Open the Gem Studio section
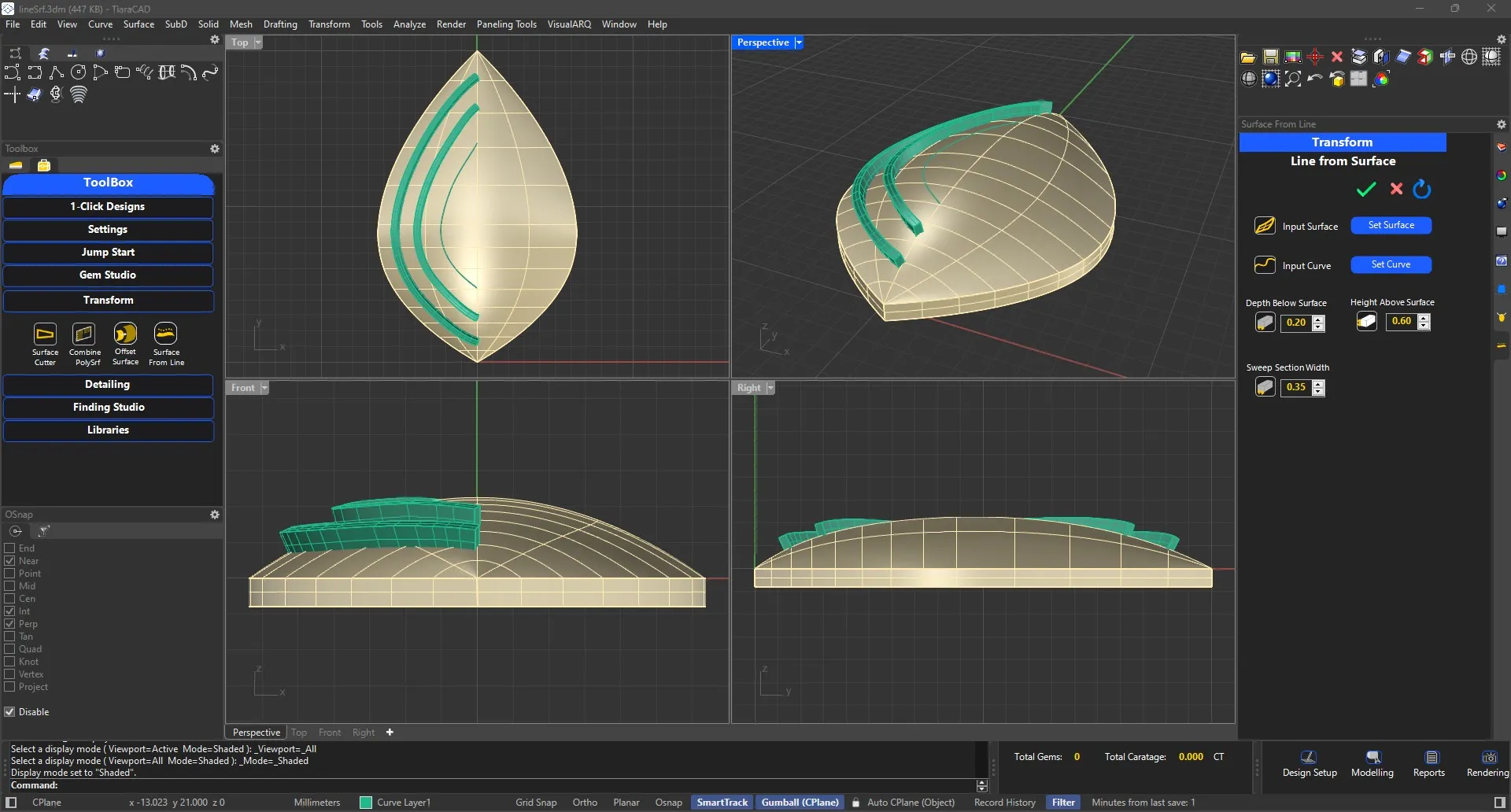Viewport: 1511px width, 812px height. 108,275
